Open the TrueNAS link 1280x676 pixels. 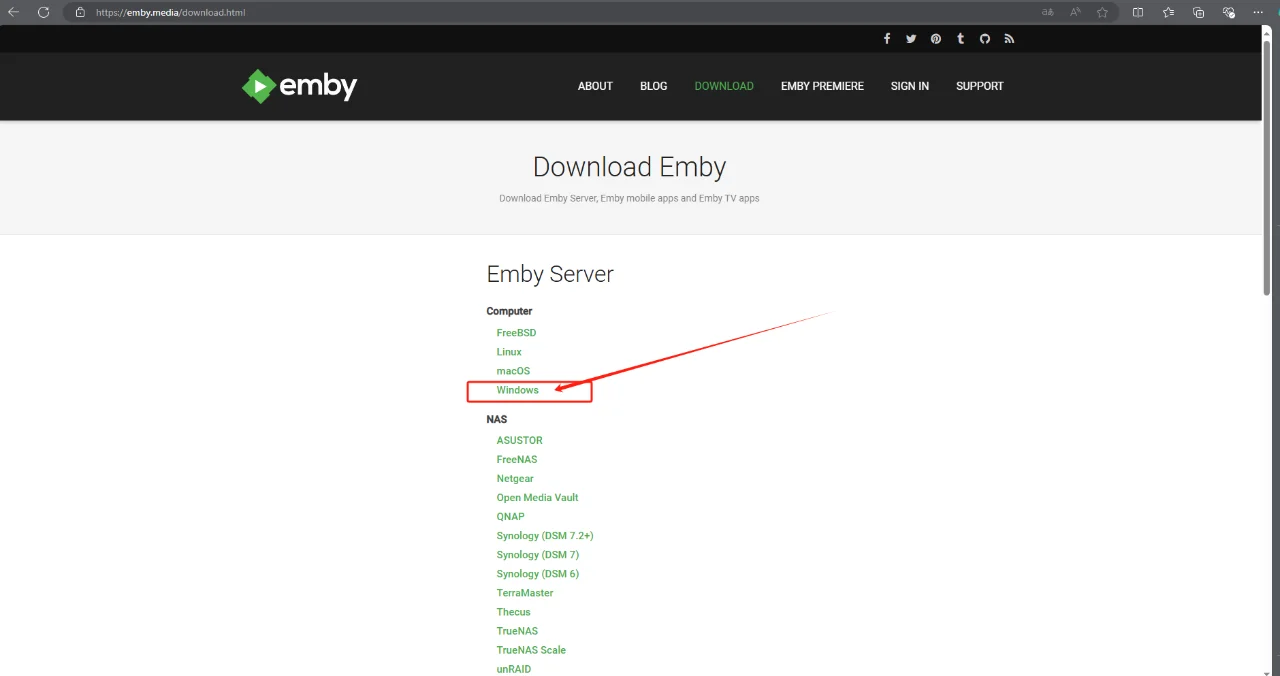click(517, 630)
